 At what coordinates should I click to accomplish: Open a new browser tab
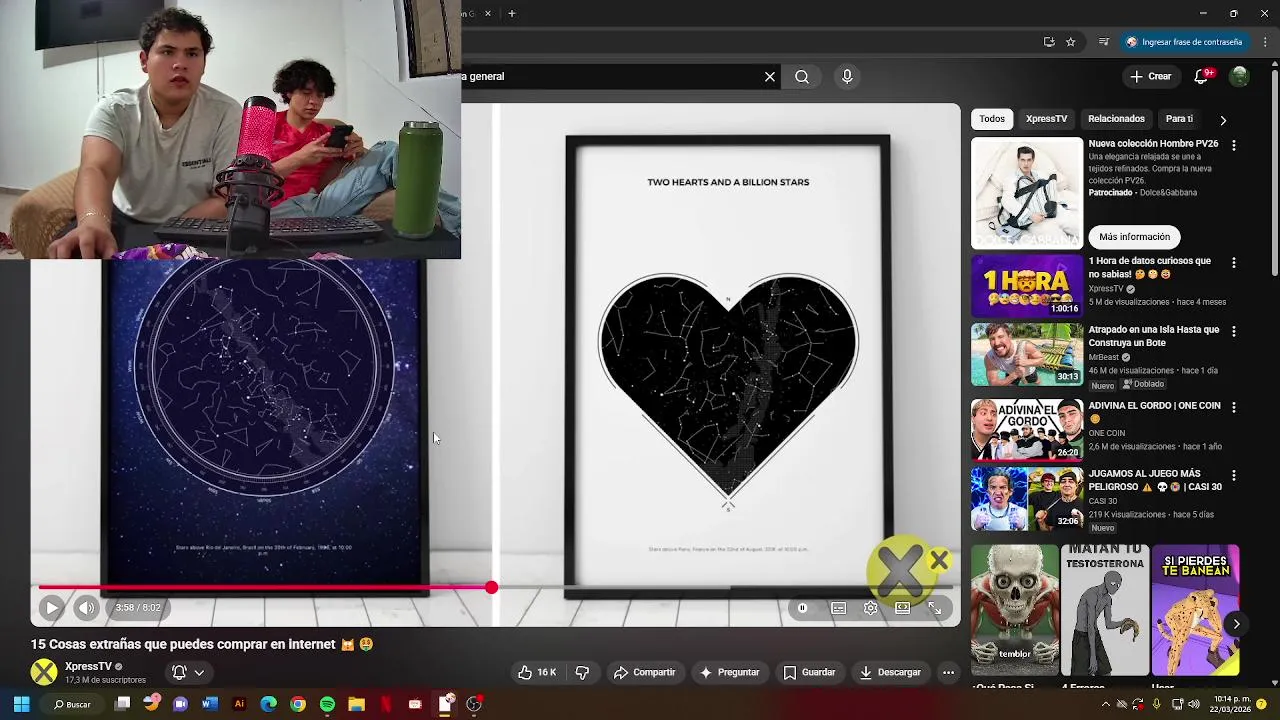point(512,14)
